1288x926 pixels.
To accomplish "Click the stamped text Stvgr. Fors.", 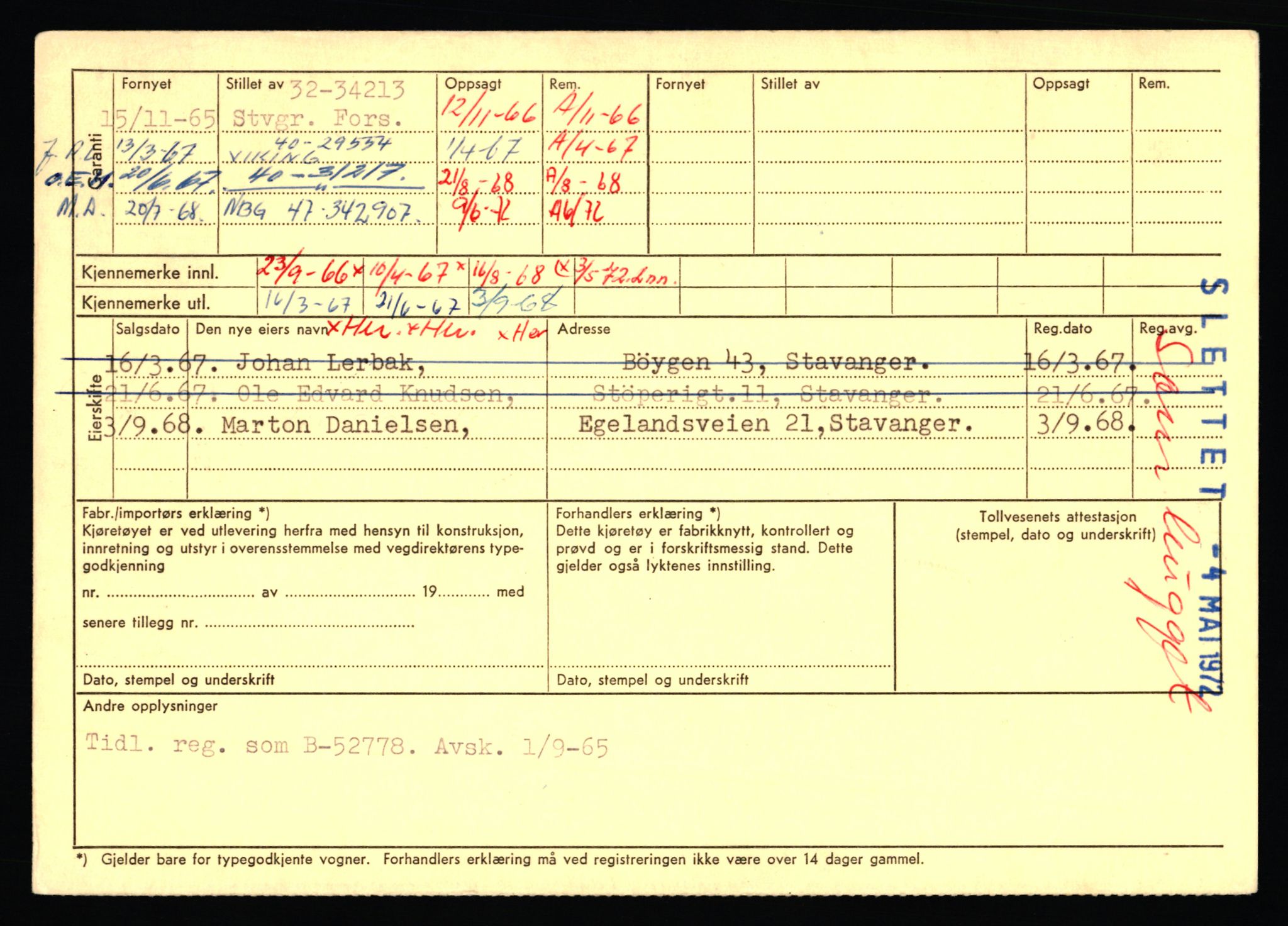I will click(x=318, y=118).
